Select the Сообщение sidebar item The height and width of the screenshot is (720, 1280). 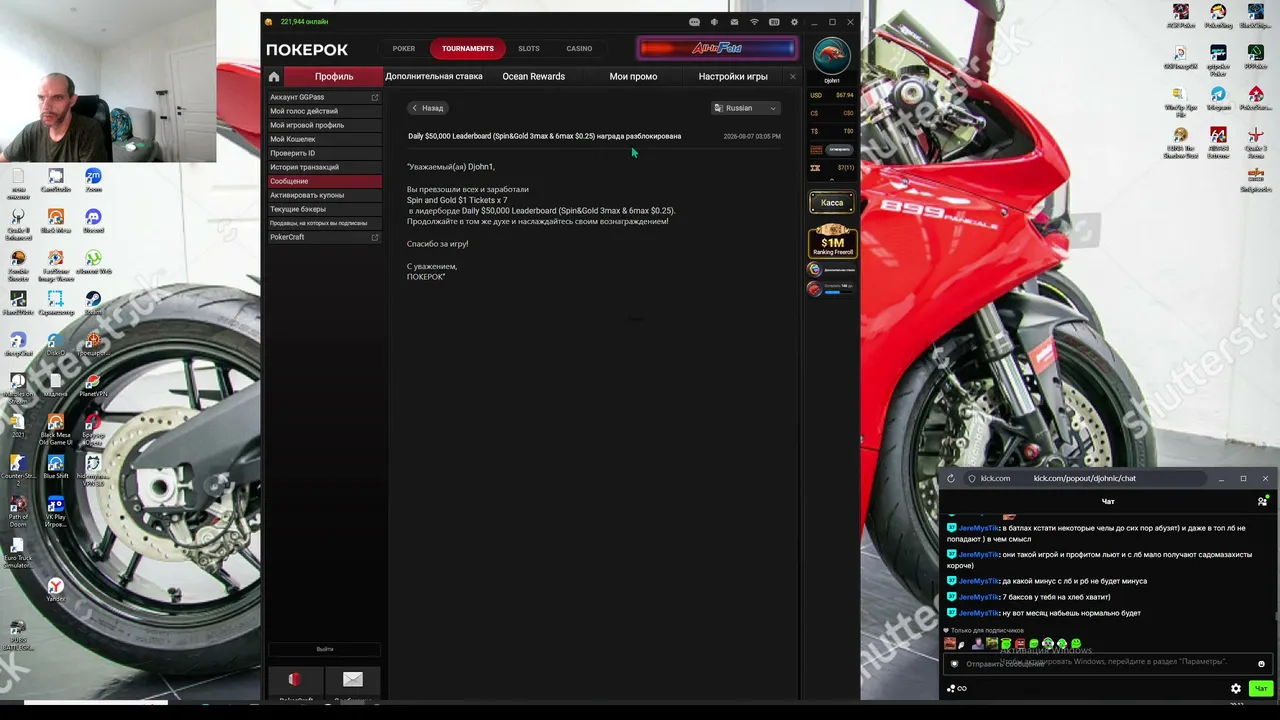[x=325, y=181]
